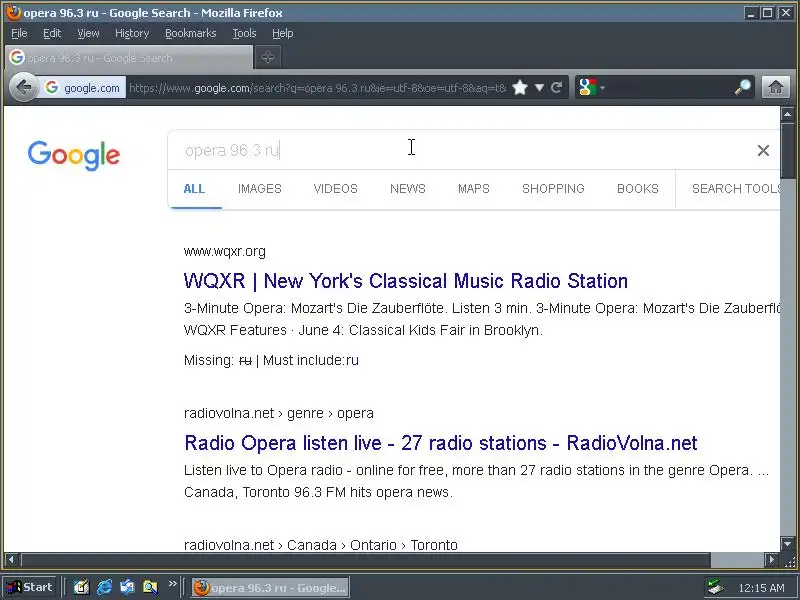This screenshot has height=600, width=800.
Task: Select the All results tab
Action: point(194,189)
